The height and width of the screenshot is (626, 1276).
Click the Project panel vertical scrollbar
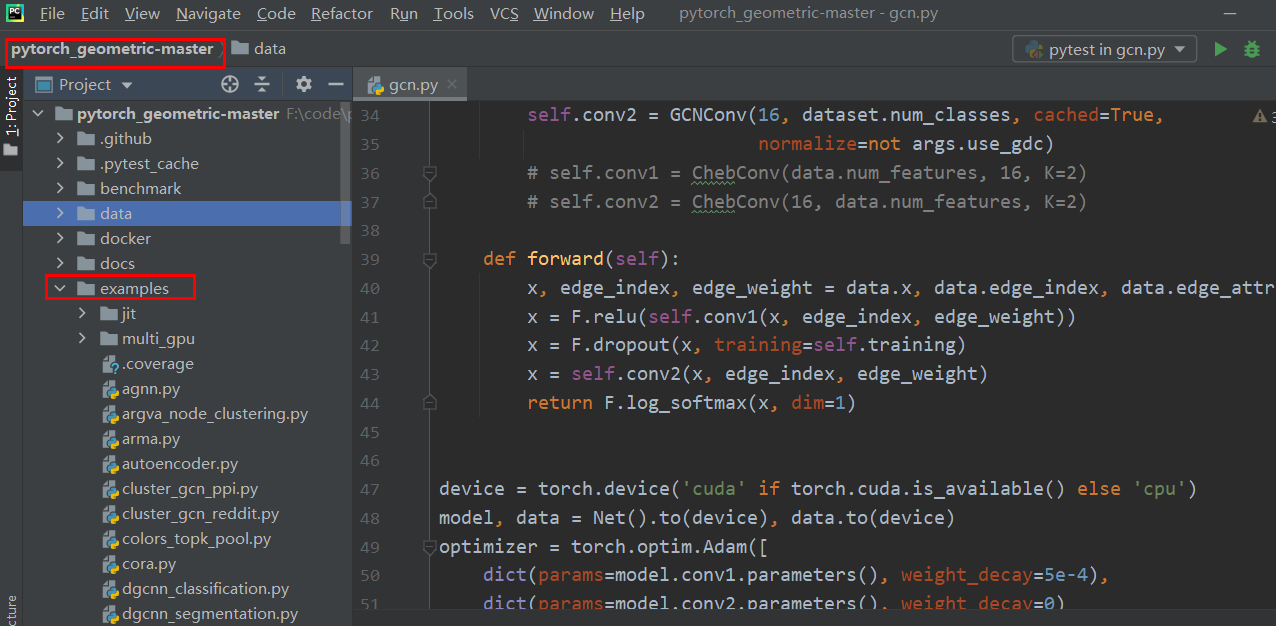[x=347, y=172]
